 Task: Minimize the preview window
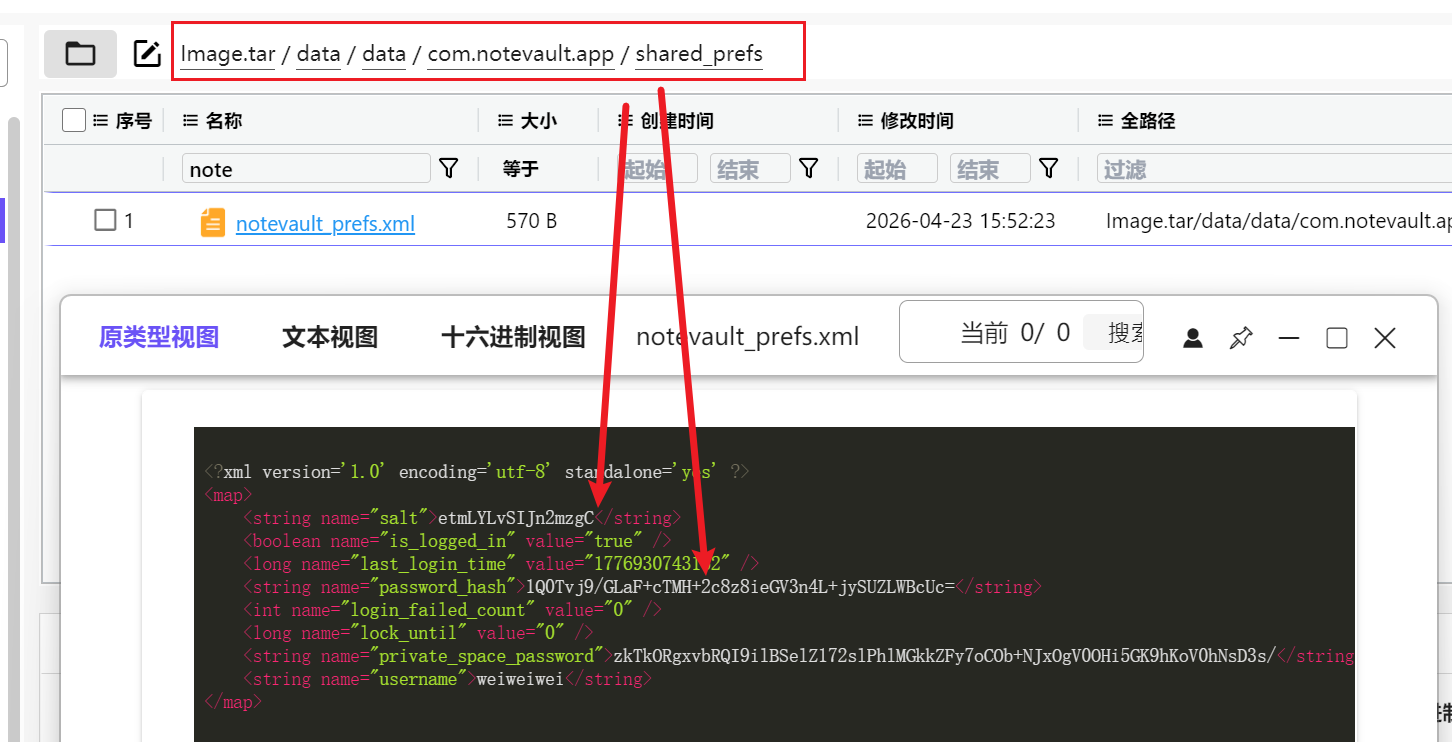pos(1289,338)
